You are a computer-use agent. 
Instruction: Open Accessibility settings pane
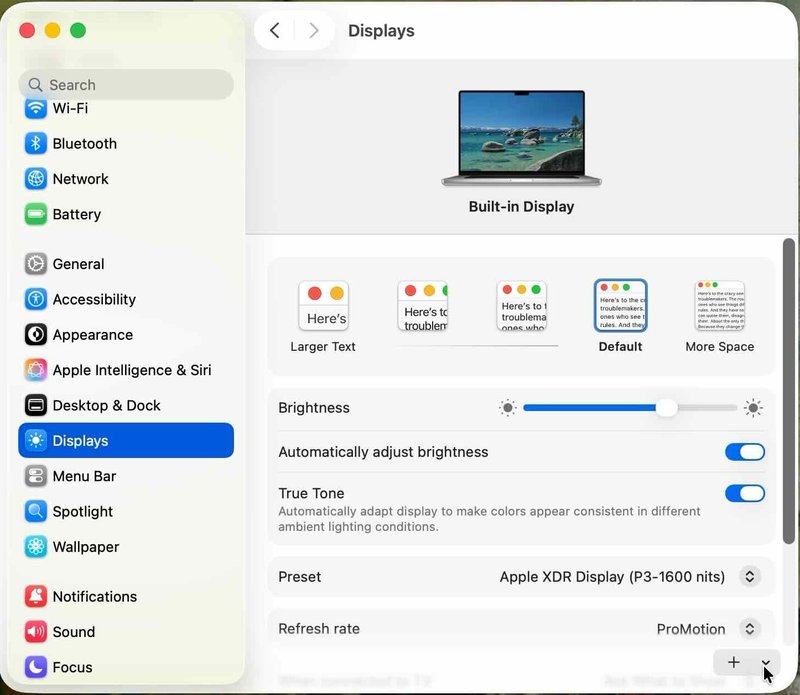(x=126, y=299)
